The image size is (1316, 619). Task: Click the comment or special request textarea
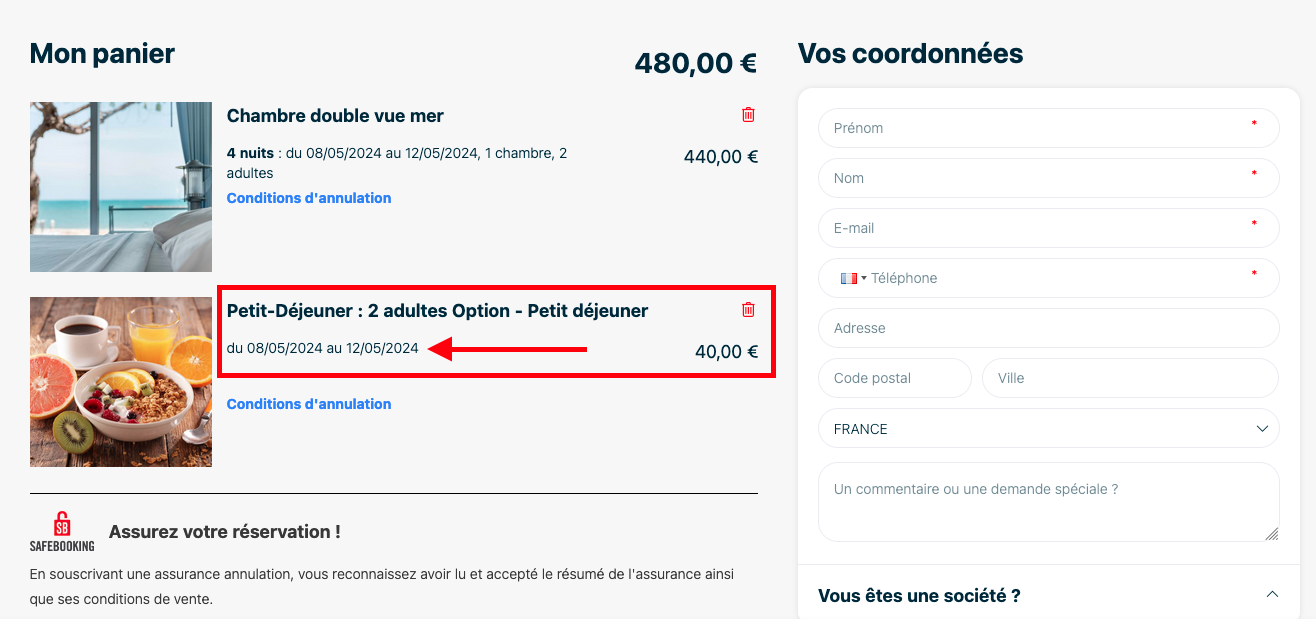[1049, 502]
